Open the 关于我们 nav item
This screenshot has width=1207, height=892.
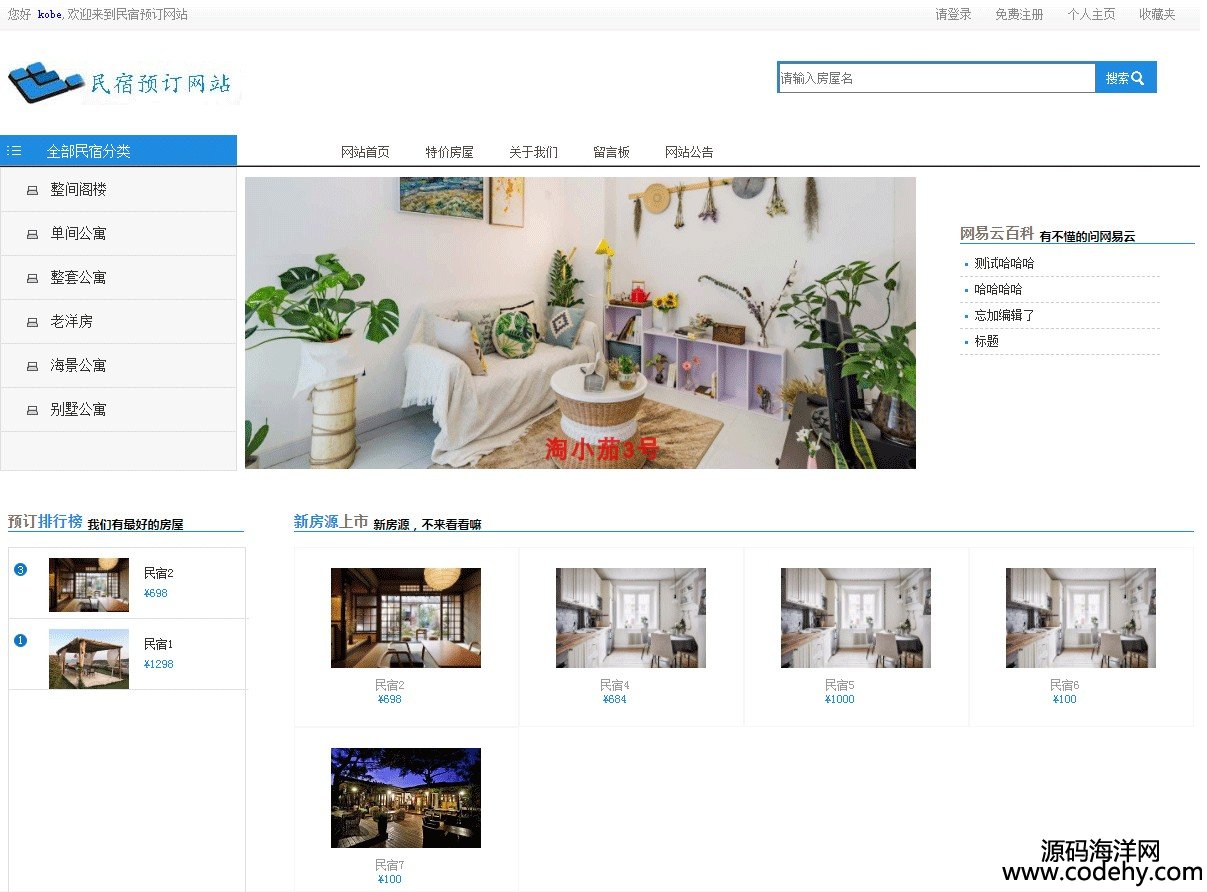coord(533,152)
